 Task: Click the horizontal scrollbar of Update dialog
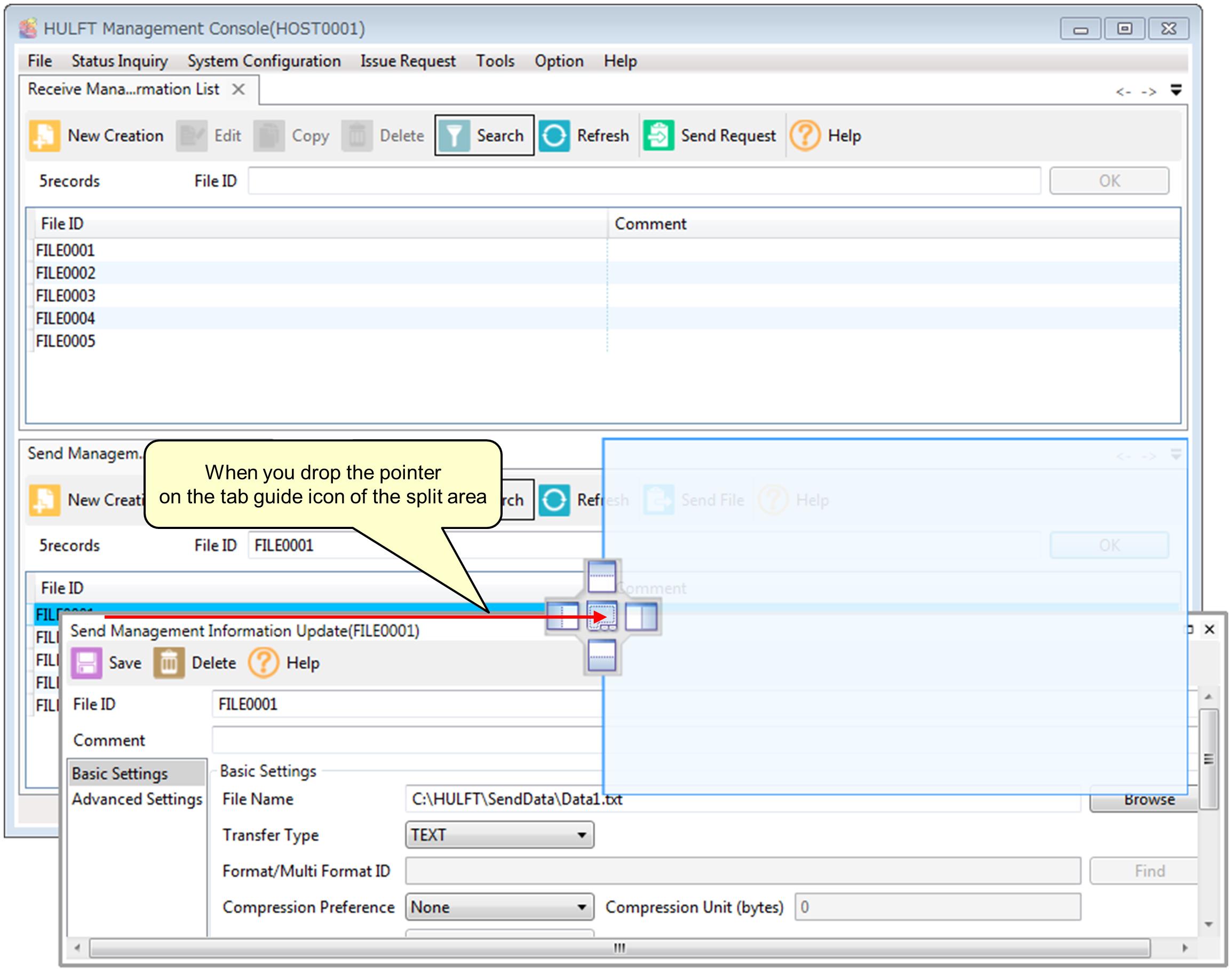619,948
